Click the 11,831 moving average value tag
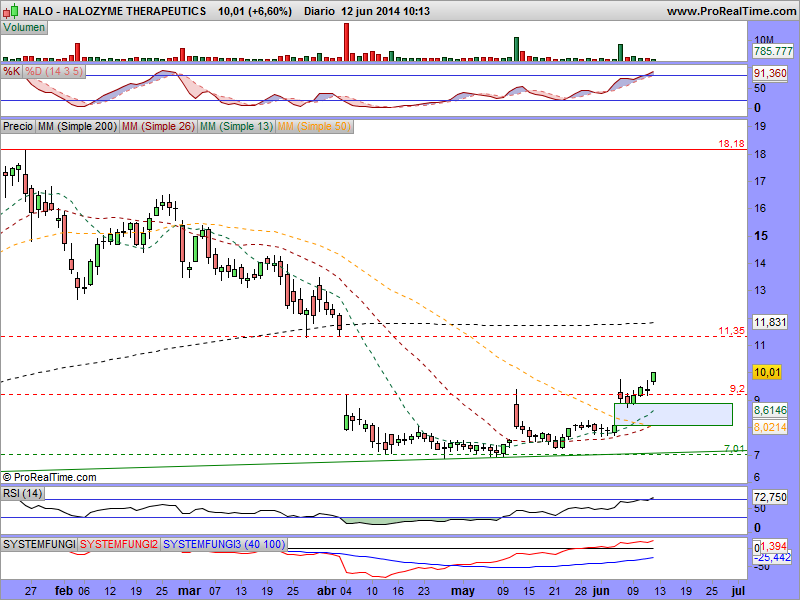This screenshot has width=800, height=600. click(x=770, y=322)
